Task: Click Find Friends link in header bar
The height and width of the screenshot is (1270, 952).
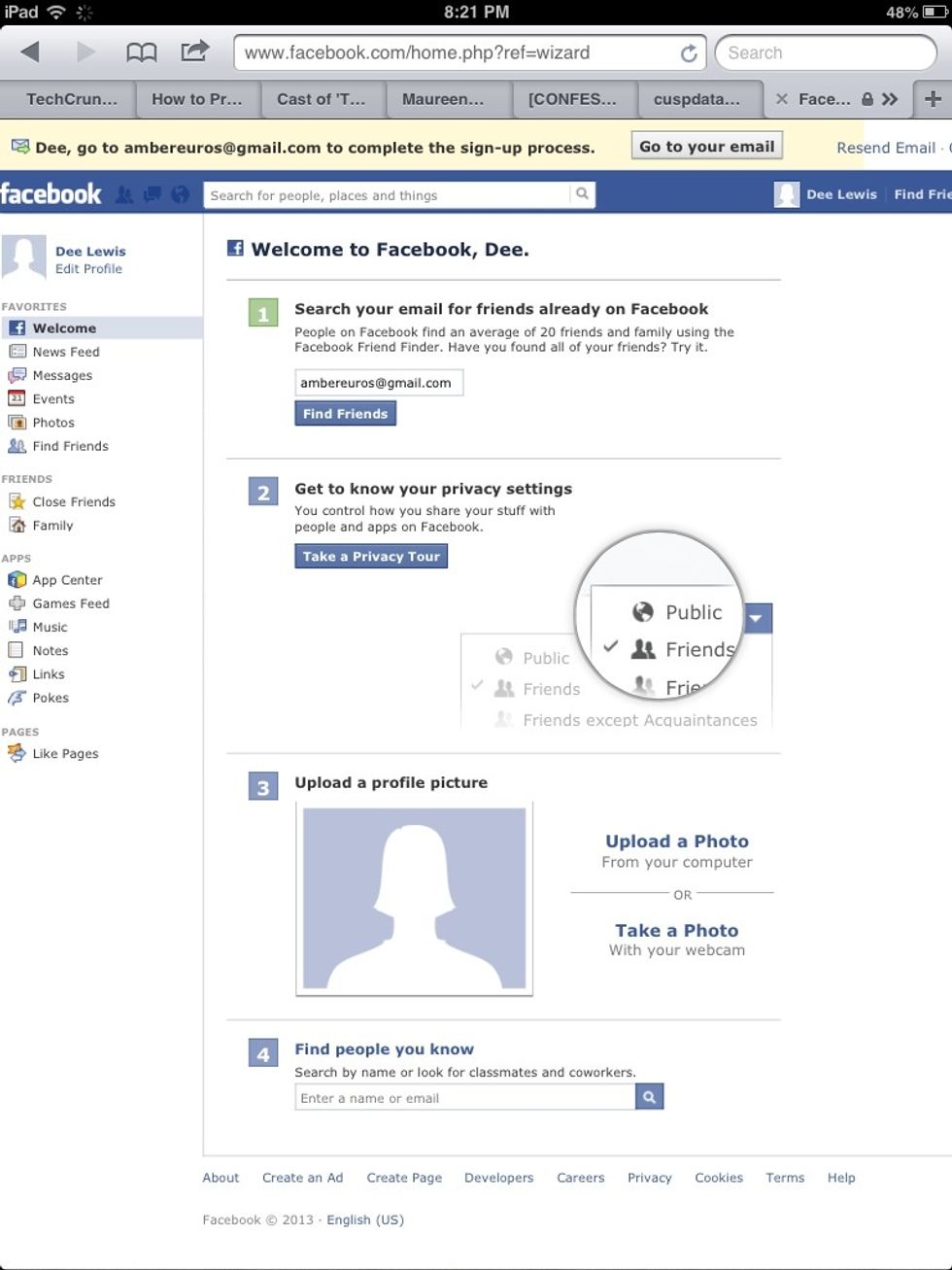Action: [x=923, y=194]
